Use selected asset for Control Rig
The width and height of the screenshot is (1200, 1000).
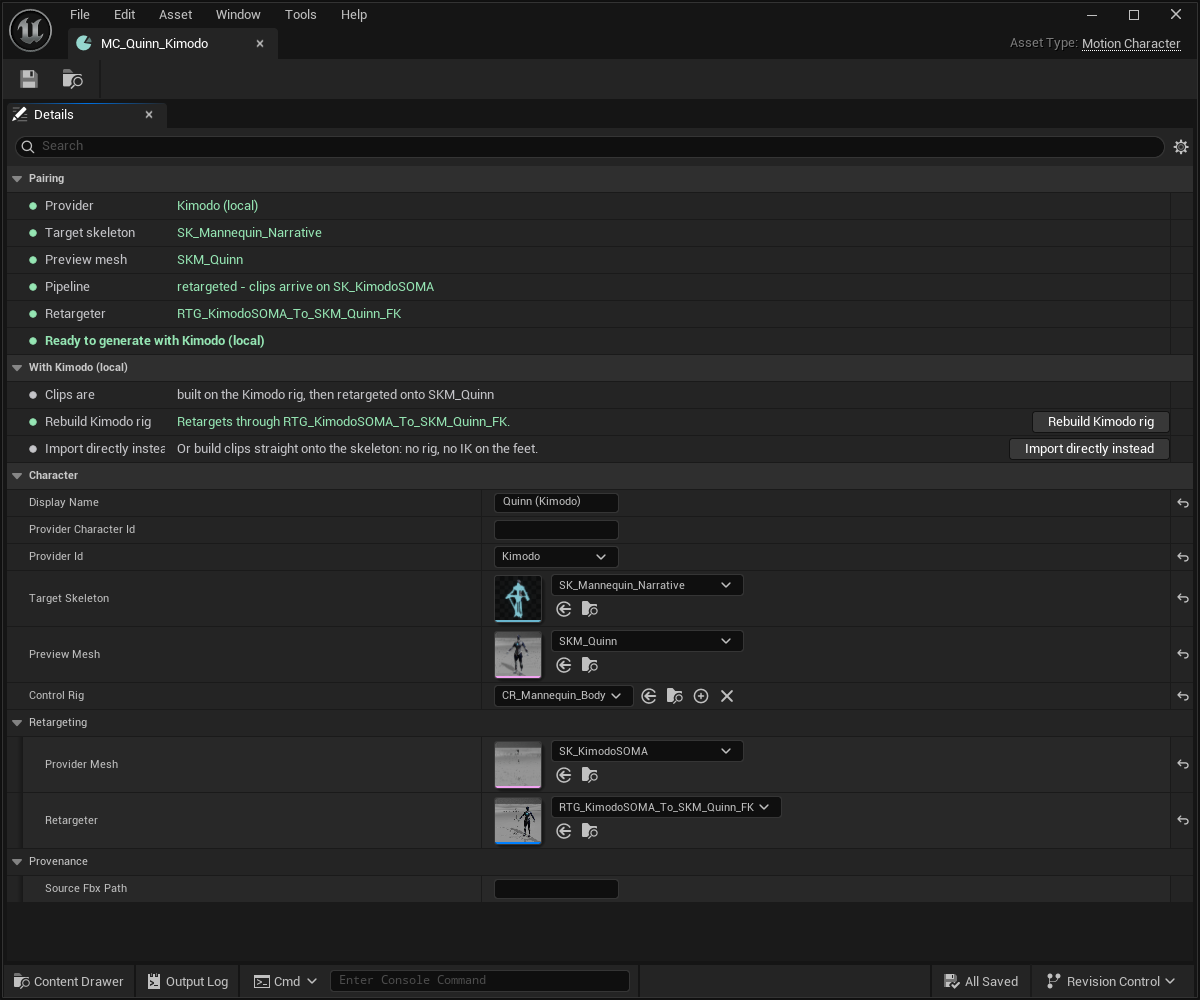point(649,696)
